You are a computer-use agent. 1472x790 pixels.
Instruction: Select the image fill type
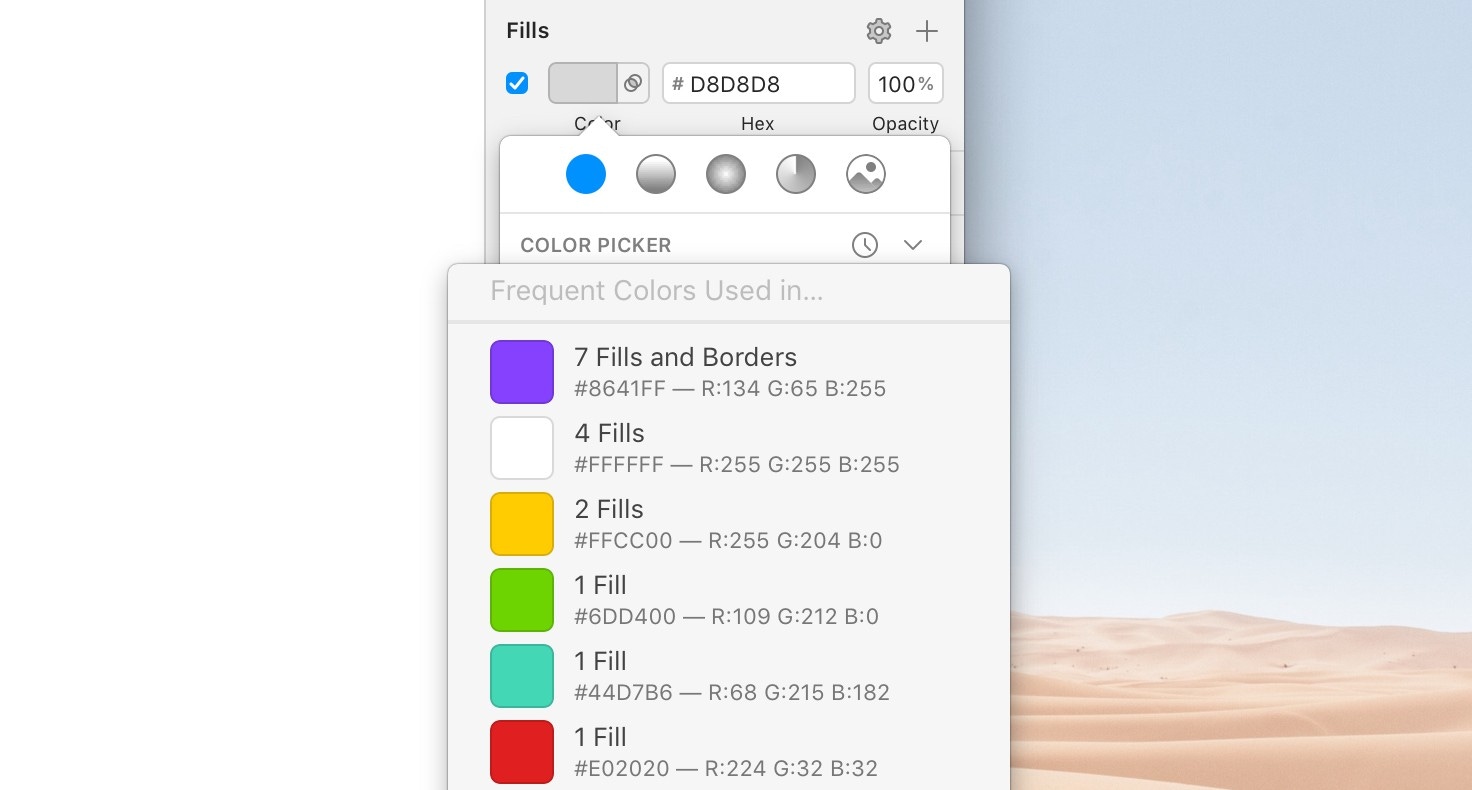click(x=866, y=174)
